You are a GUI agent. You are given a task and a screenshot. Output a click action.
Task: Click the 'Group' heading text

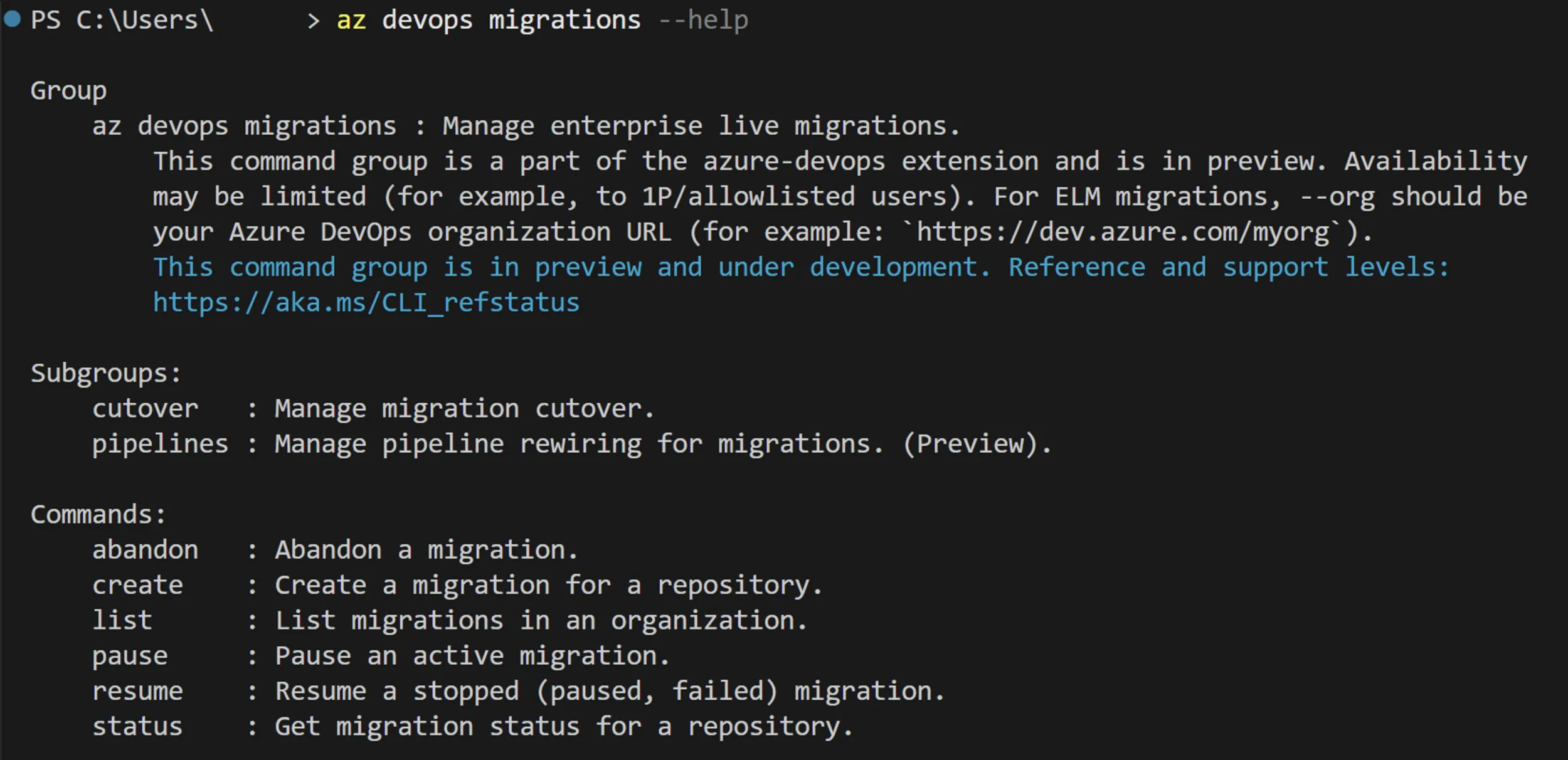68,92
